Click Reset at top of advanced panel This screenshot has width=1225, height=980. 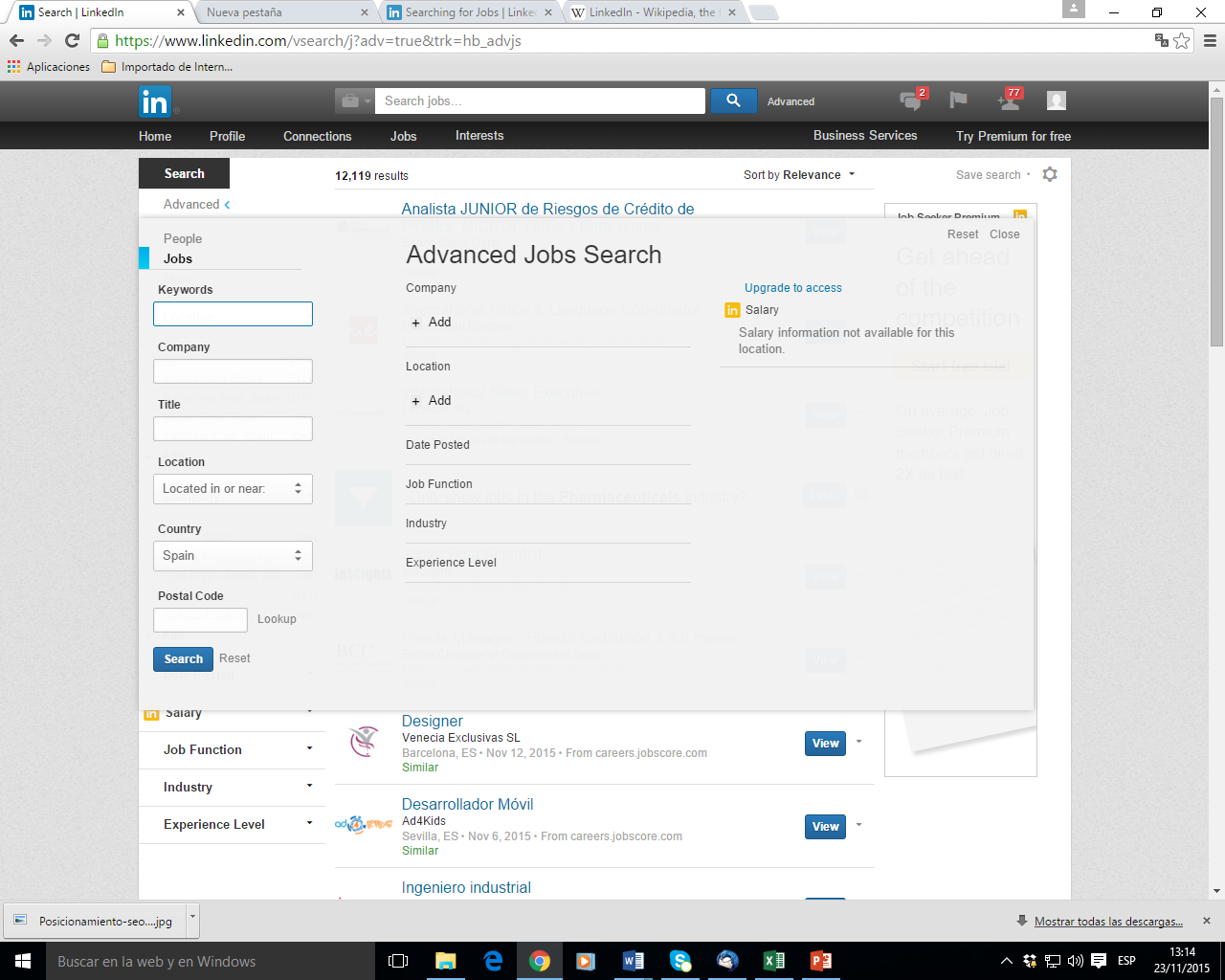click(x=963, y=234)
